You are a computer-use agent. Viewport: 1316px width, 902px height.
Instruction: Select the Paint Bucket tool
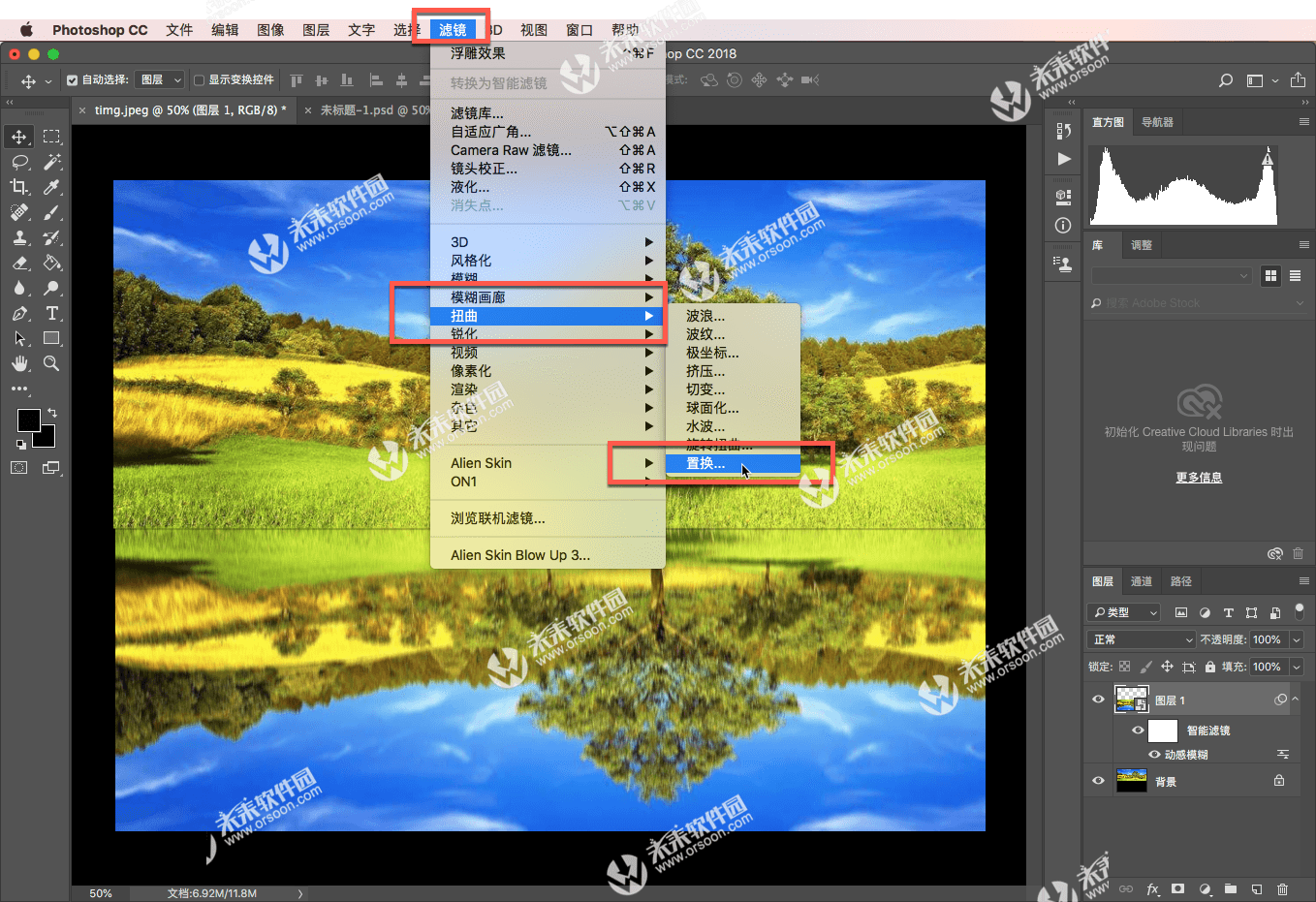point(52,263)
